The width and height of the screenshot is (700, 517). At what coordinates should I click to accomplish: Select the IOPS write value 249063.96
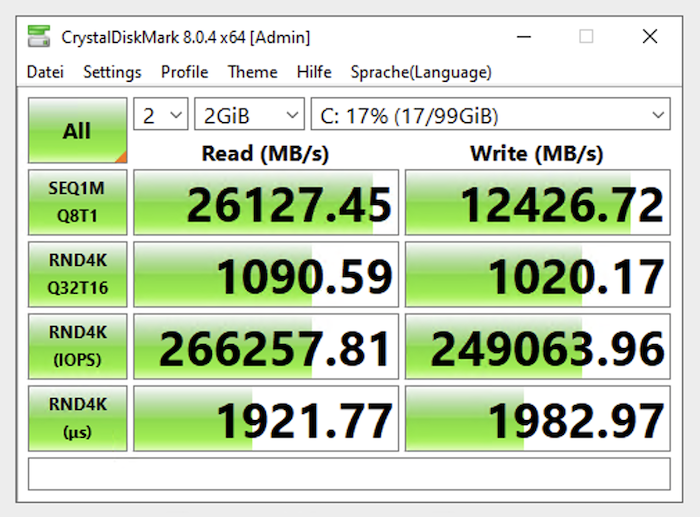[x=538, y=346]
